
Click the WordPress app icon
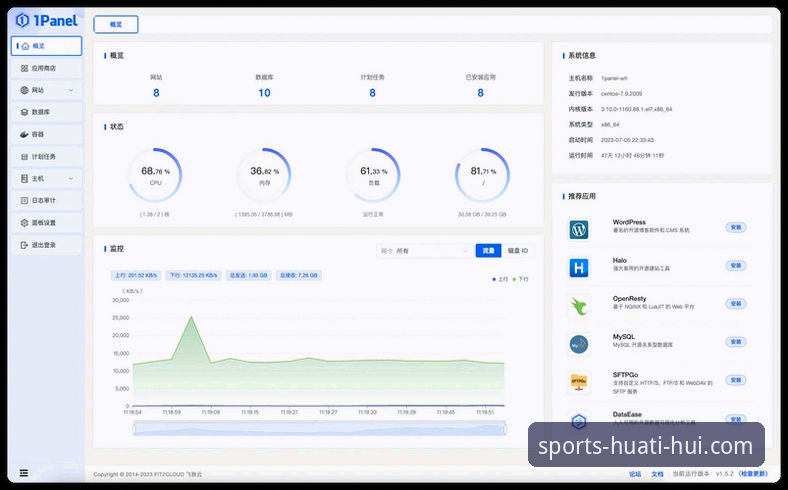pos(578,229)
